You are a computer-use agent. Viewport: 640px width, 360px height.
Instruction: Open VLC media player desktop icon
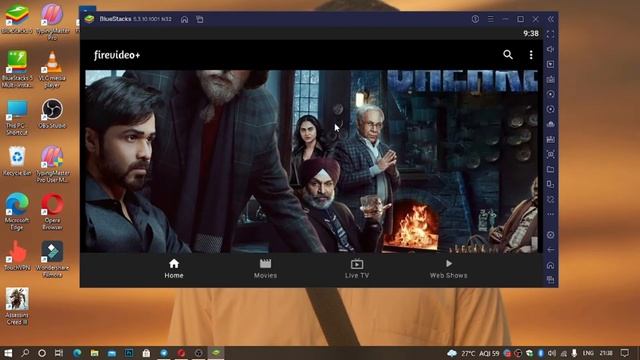coord(52,69)
